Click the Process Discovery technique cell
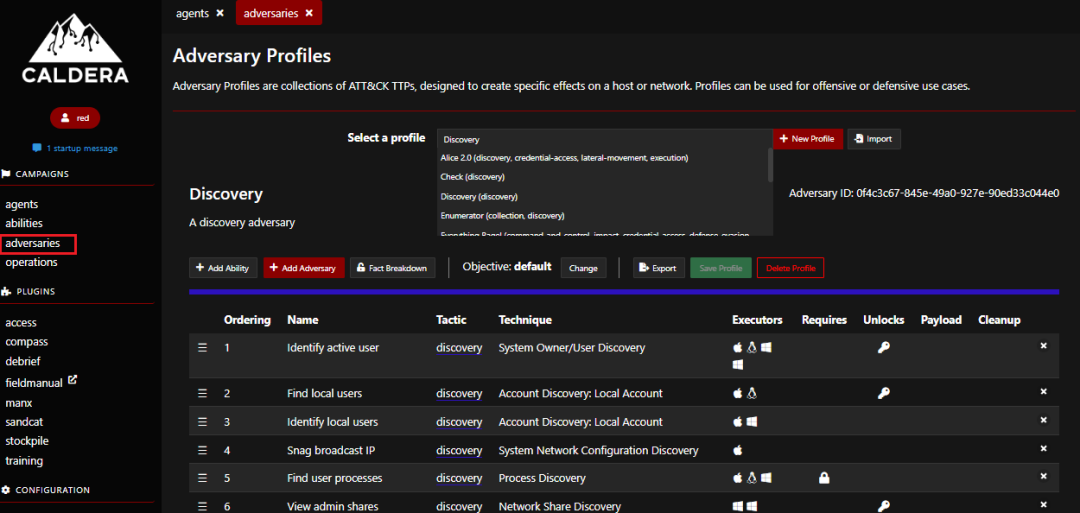 [x=542, y=478]
